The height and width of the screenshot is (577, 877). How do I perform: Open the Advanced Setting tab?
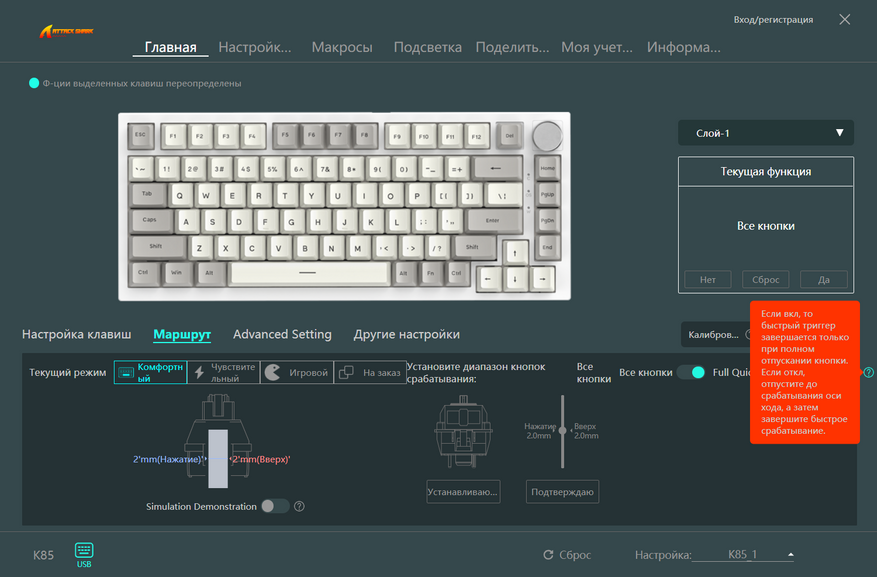click(x=282, y=334)
